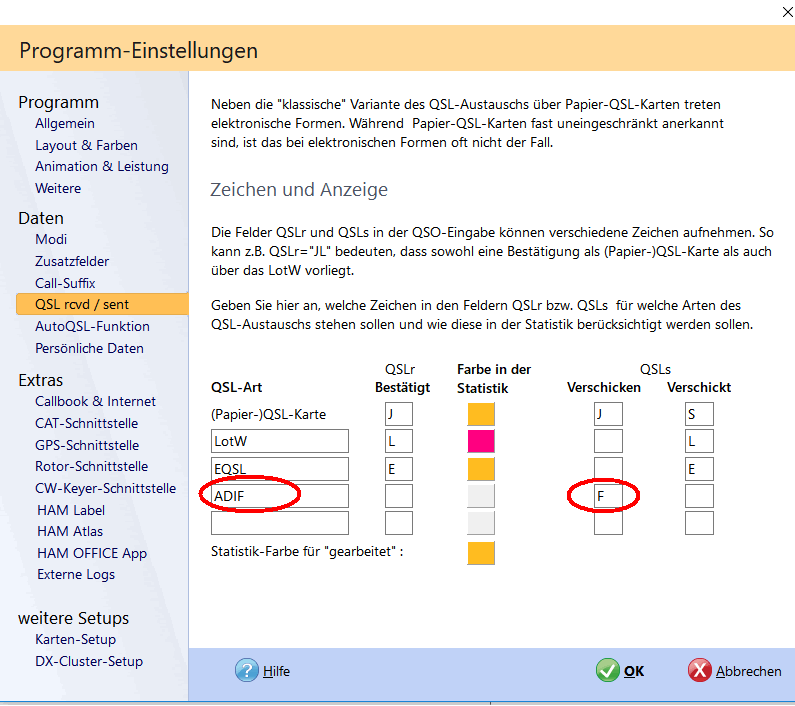The height and width of the screenshot is (706, 795).
Task: Select Zusatzfelder in the sidebar
Action: point(72,261)
